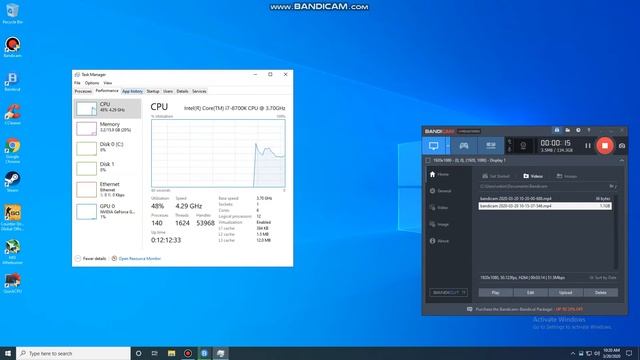640x360 pixels.
Task: Open Sort by Date option in Bandicam
Action: click(603, 278)
